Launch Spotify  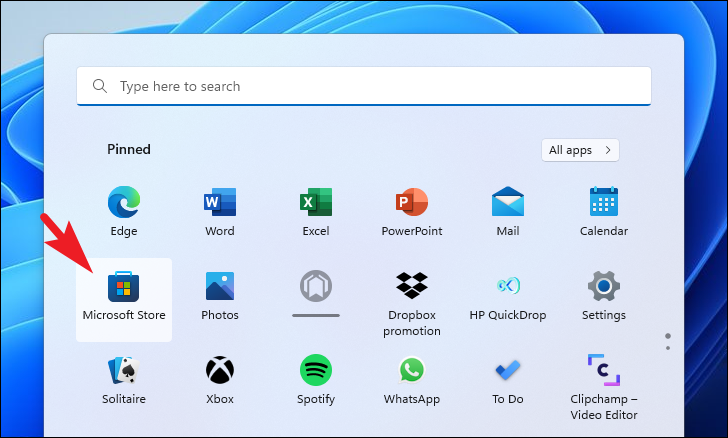[316, 379]
